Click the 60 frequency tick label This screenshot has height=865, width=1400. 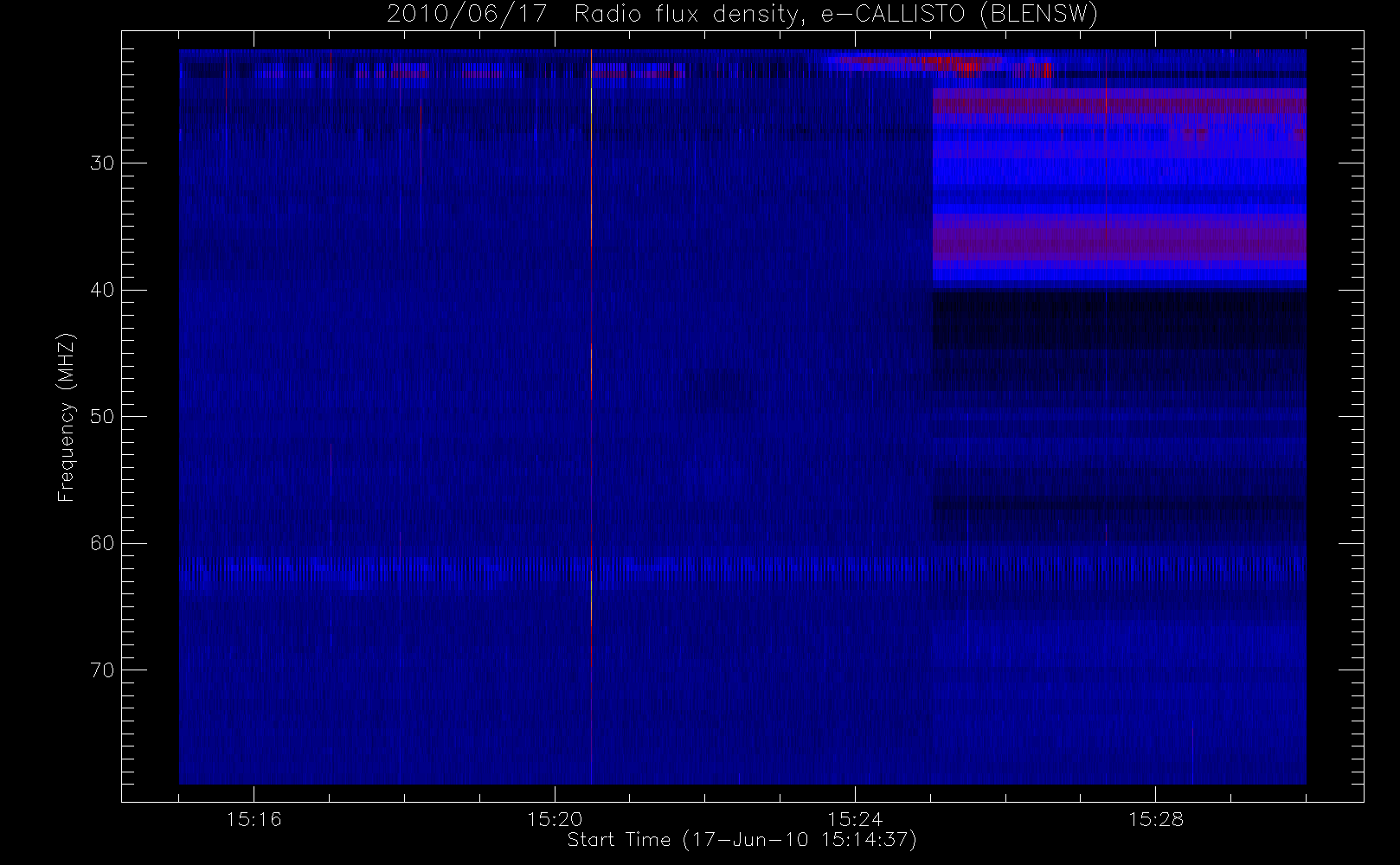[101, 543]
